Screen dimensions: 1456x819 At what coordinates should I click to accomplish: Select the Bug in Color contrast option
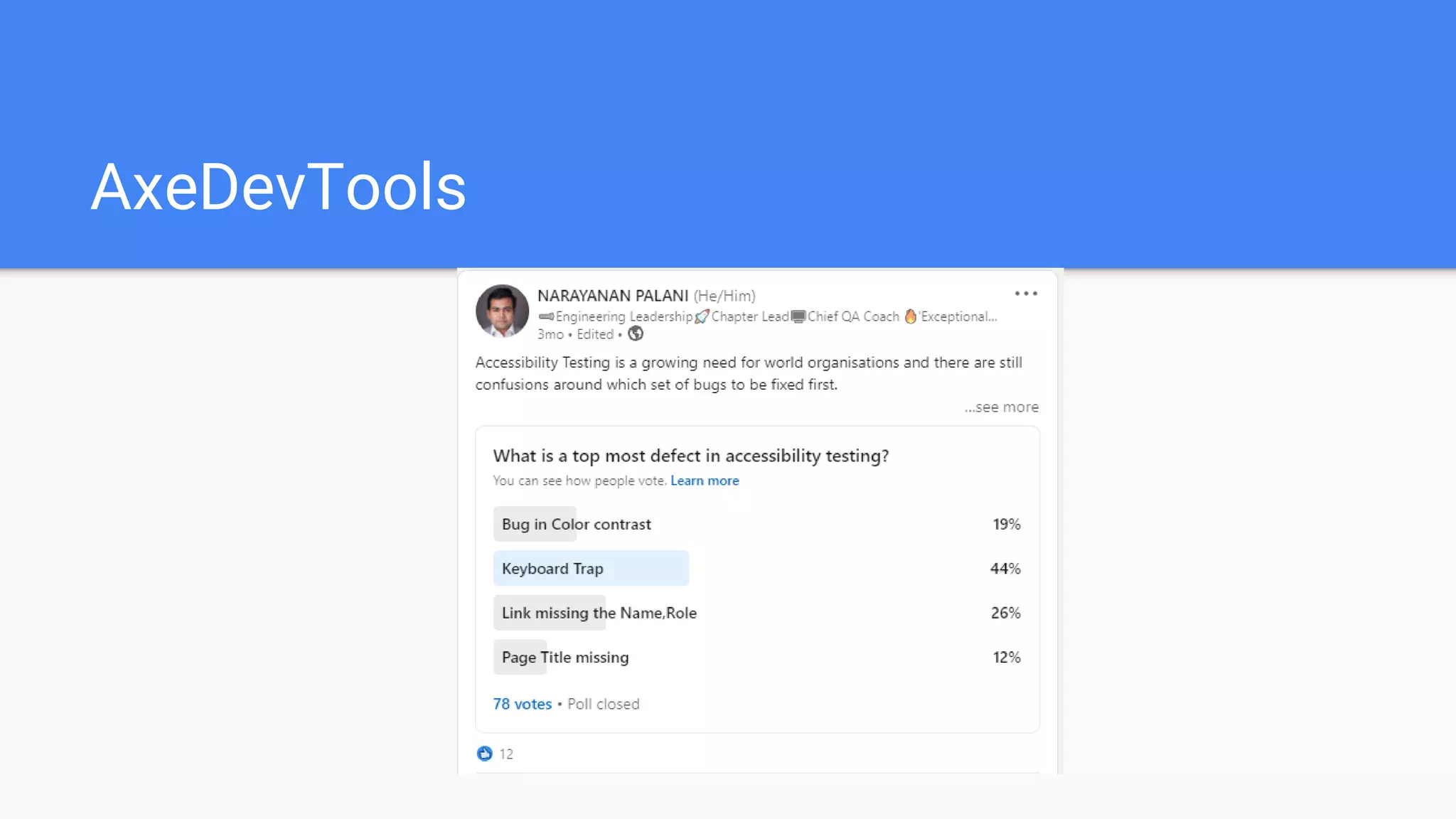(757, 524)
